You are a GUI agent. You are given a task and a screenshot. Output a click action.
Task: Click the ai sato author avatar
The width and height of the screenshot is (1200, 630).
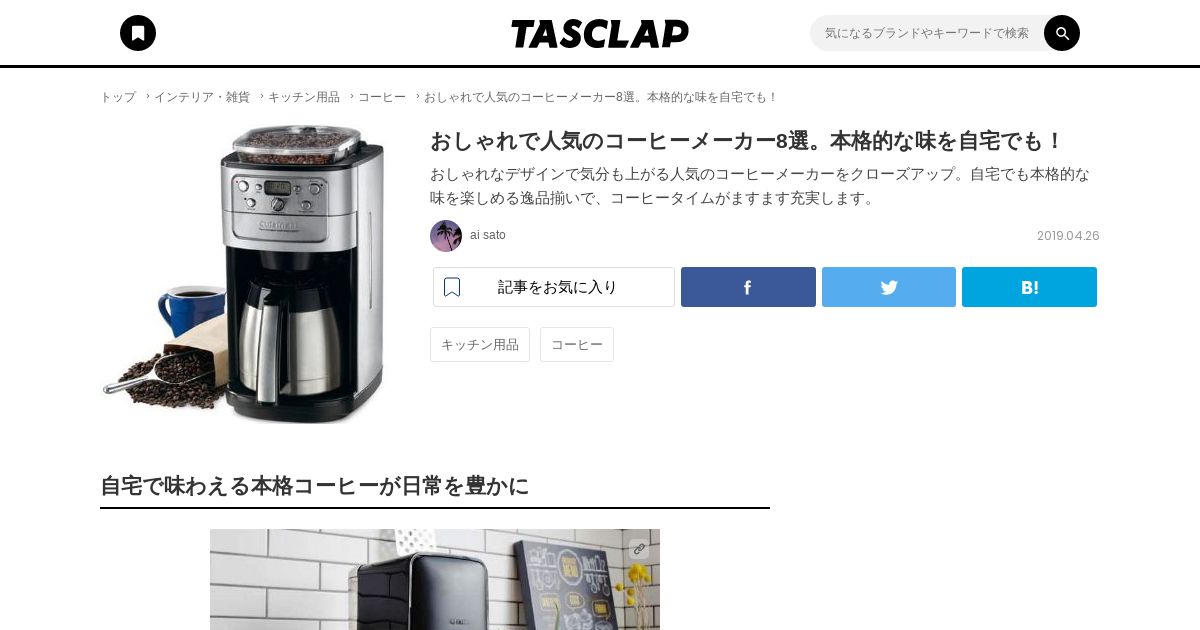pyautogui.click(x=446, y=236)
